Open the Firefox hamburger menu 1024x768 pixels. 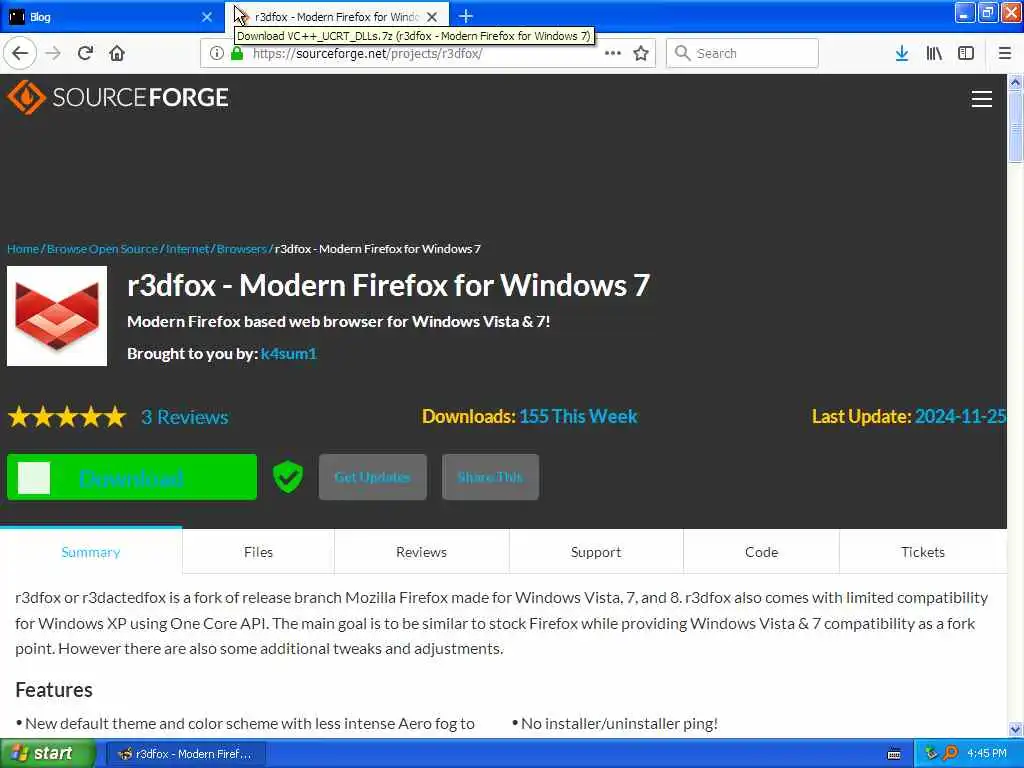point(1004,53)
